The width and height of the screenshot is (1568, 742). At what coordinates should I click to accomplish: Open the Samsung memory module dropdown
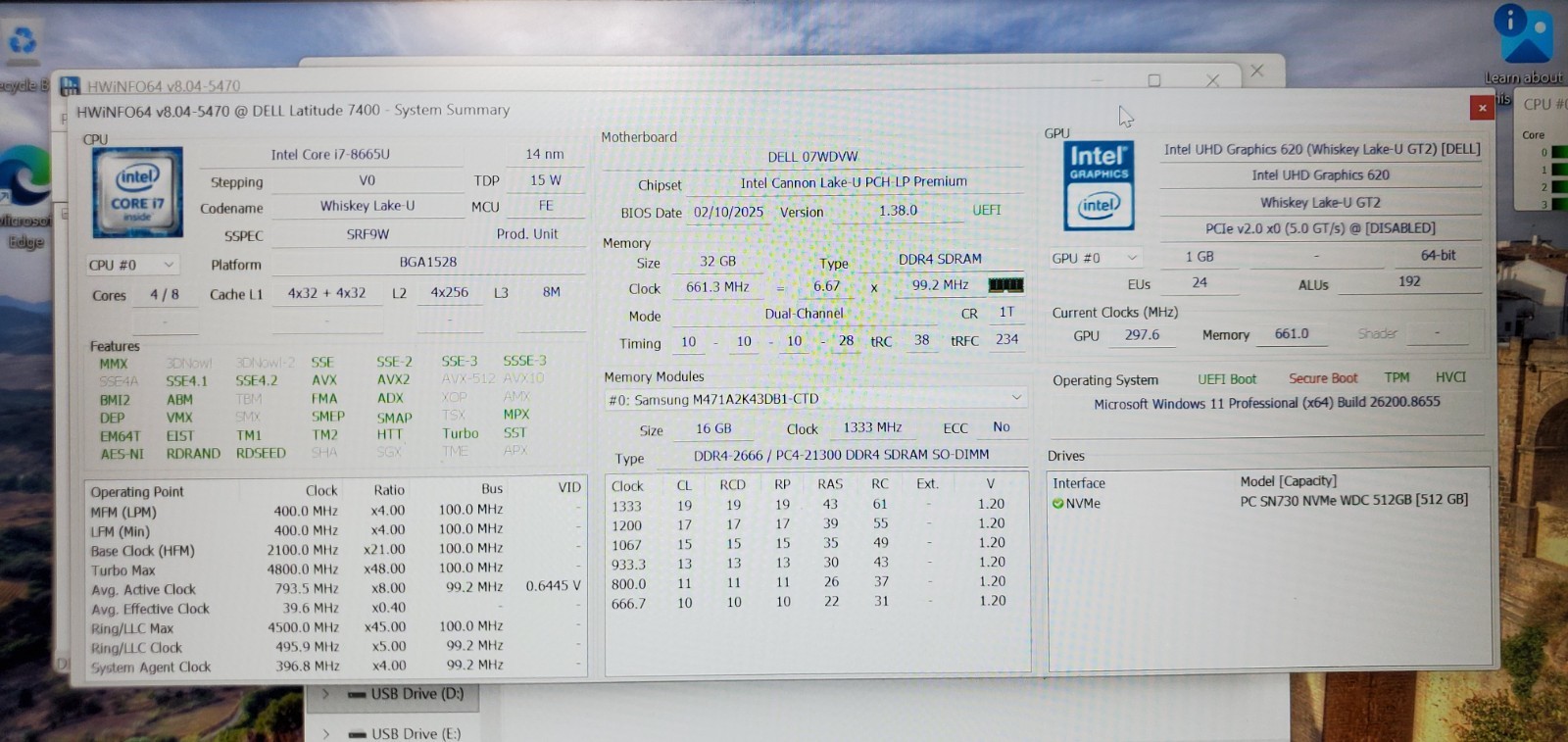pos(815,399)
